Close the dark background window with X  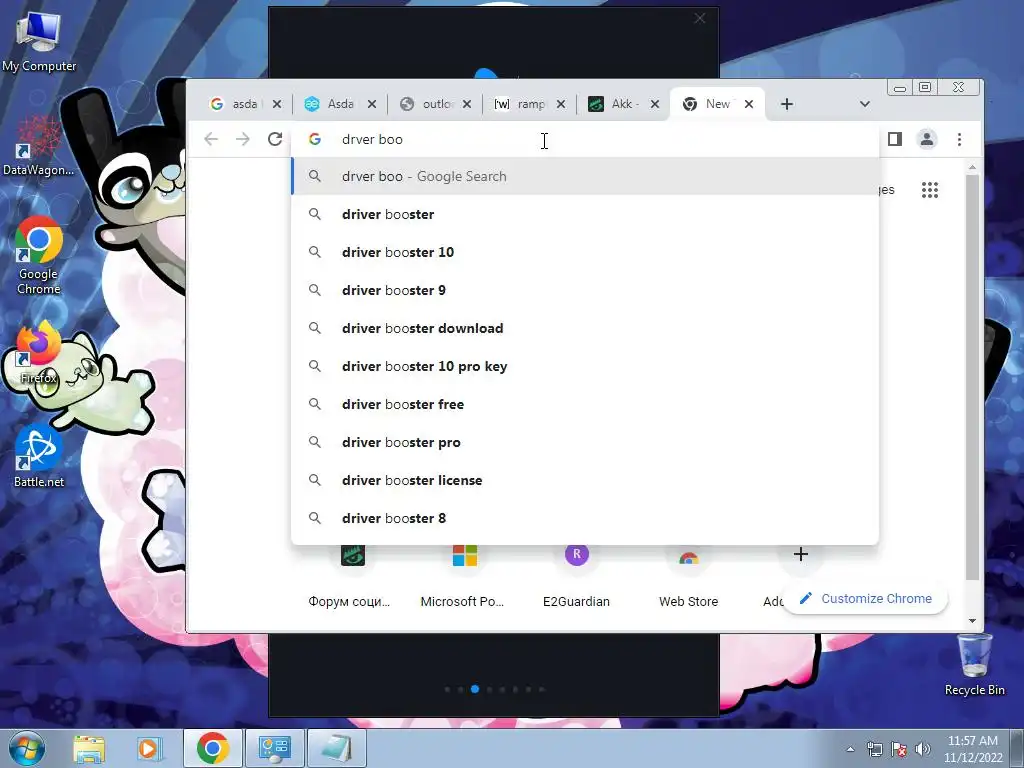click(x=699, y=18)
